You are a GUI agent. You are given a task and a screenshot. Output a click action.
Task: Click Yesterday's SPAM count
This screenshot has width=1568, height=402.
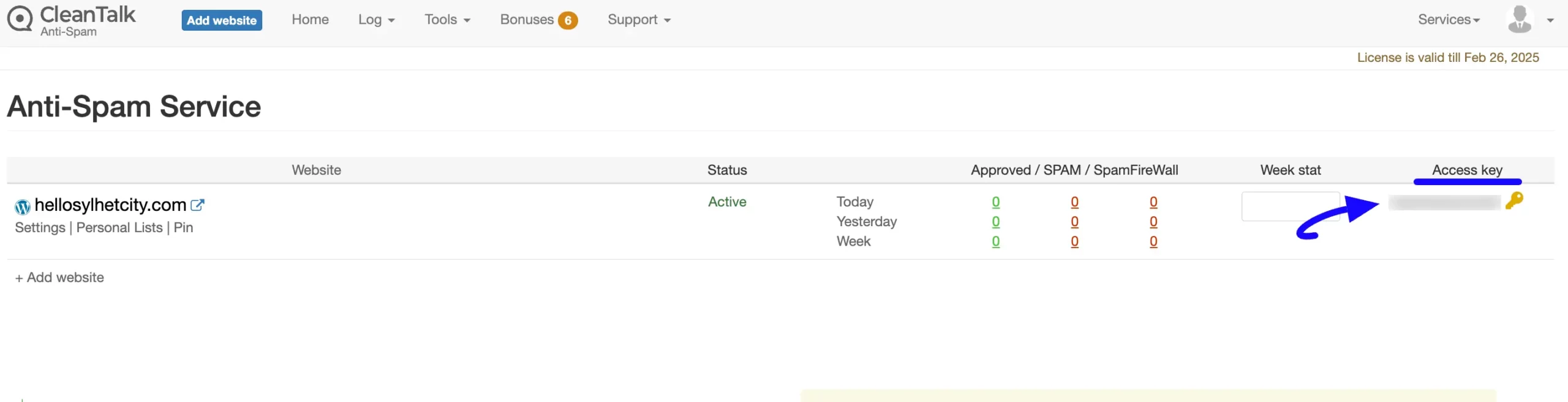coord(1074,222)
